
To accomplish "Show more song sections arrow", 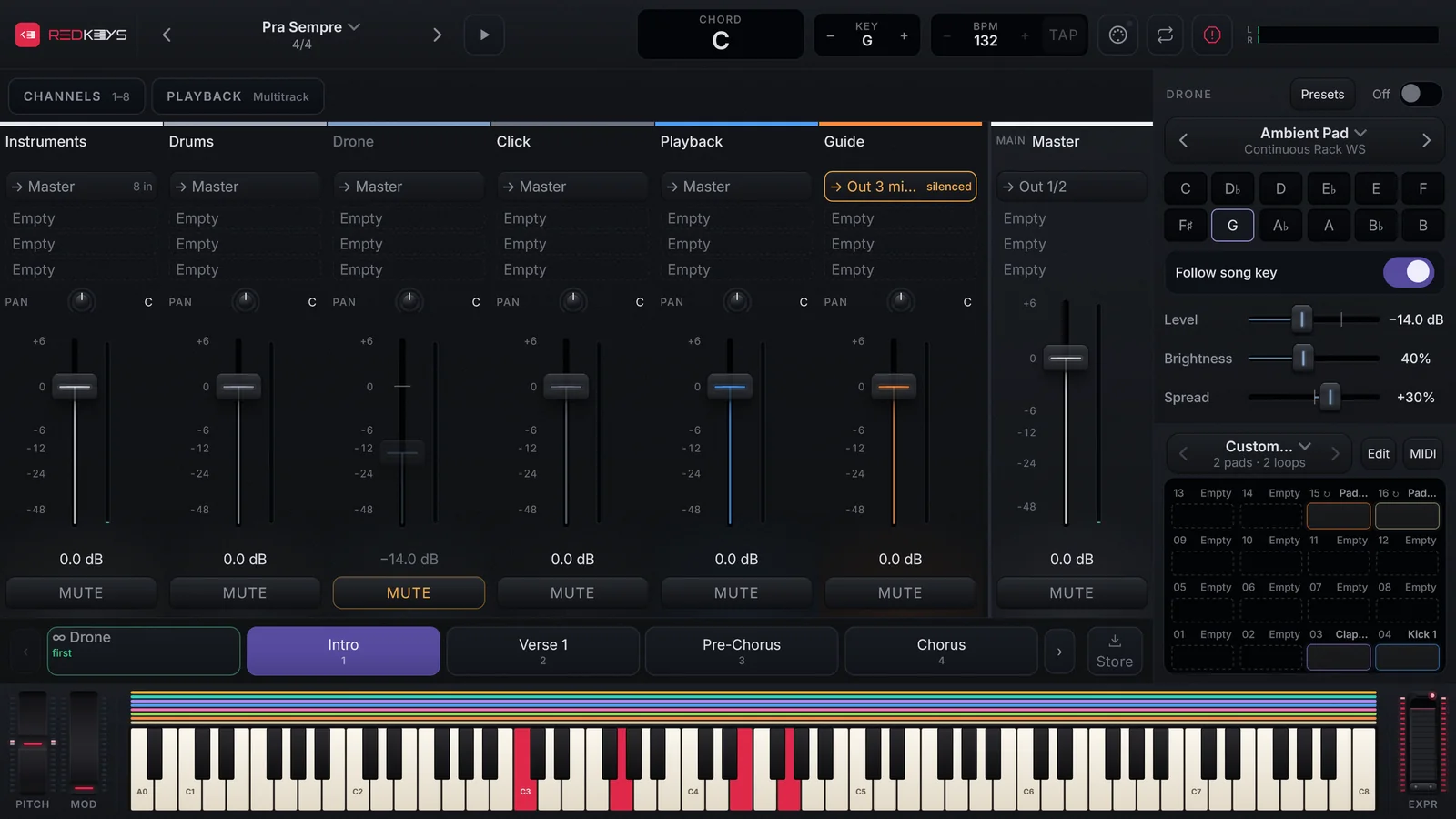I will [1059, 651].
